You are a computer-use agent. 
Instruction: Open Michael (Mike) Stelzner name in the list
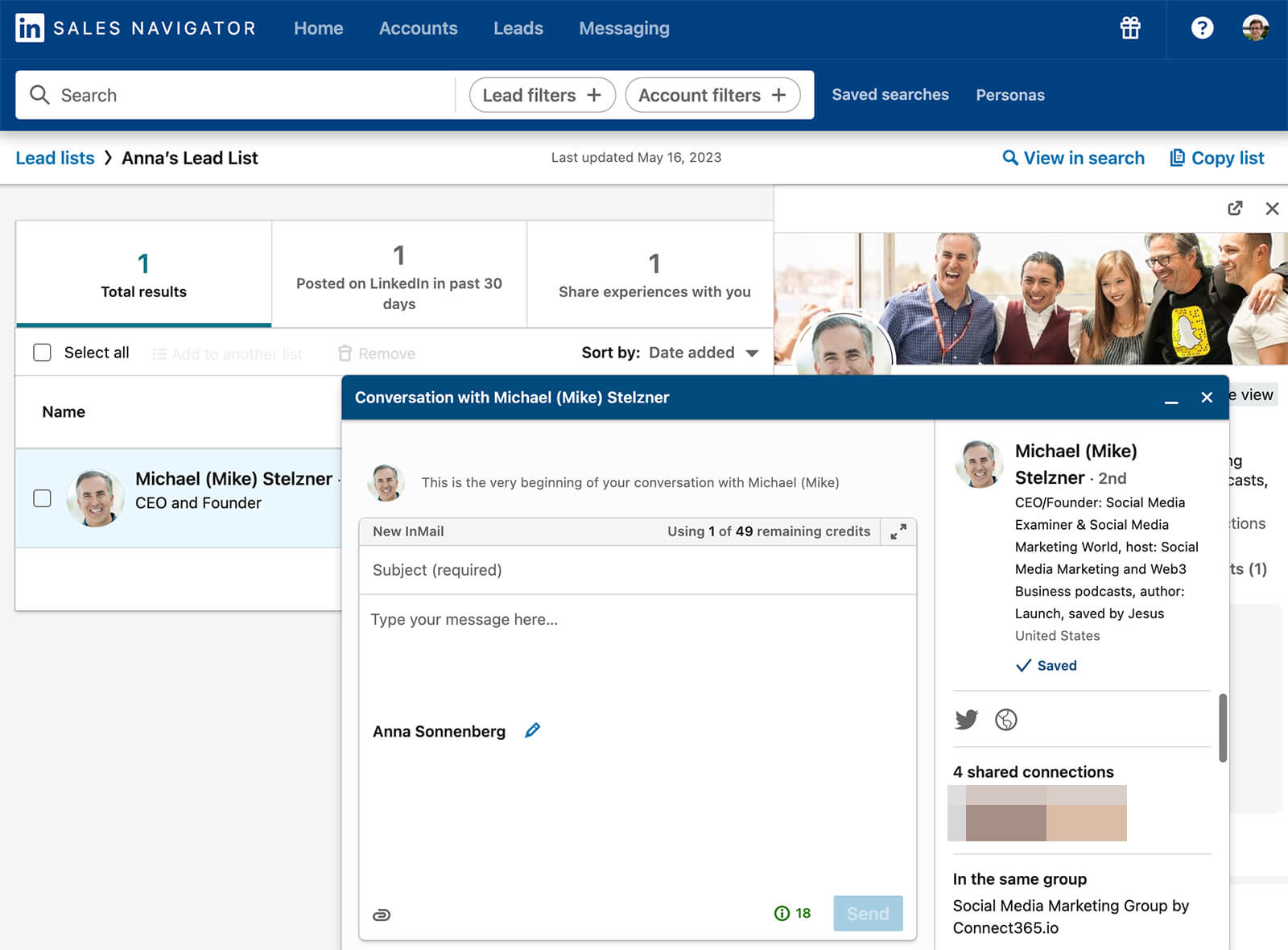point(233,478)
